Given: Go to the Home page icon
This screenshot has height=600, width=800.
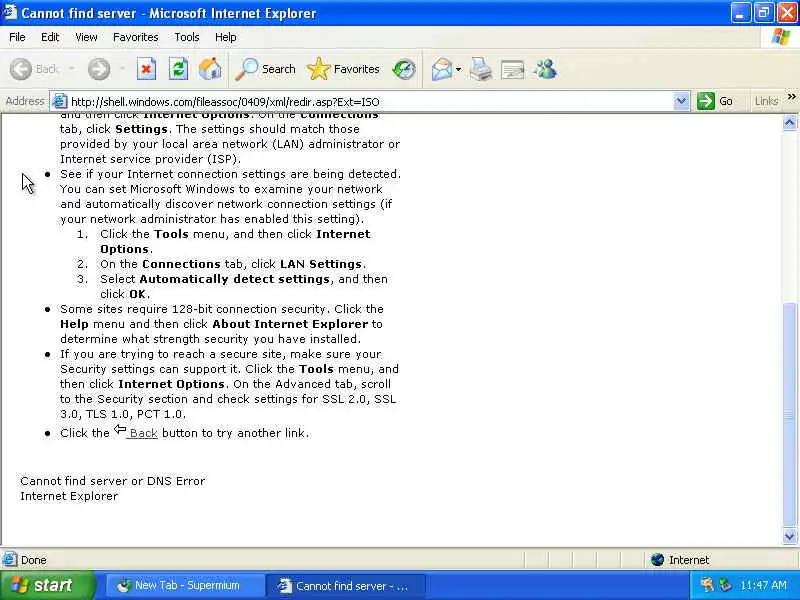Looking at the screenshot, I should (210, 69).
